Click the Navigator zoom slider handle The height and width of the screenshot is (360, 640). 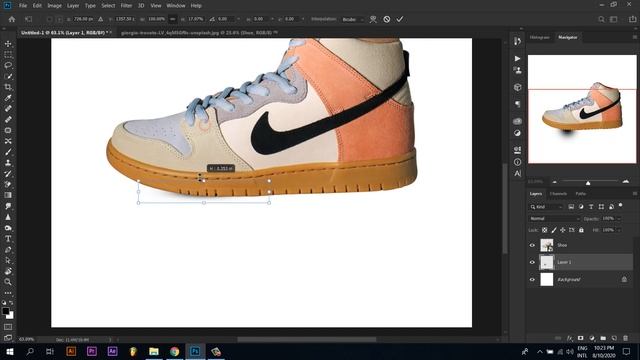(x=588, y=183)
